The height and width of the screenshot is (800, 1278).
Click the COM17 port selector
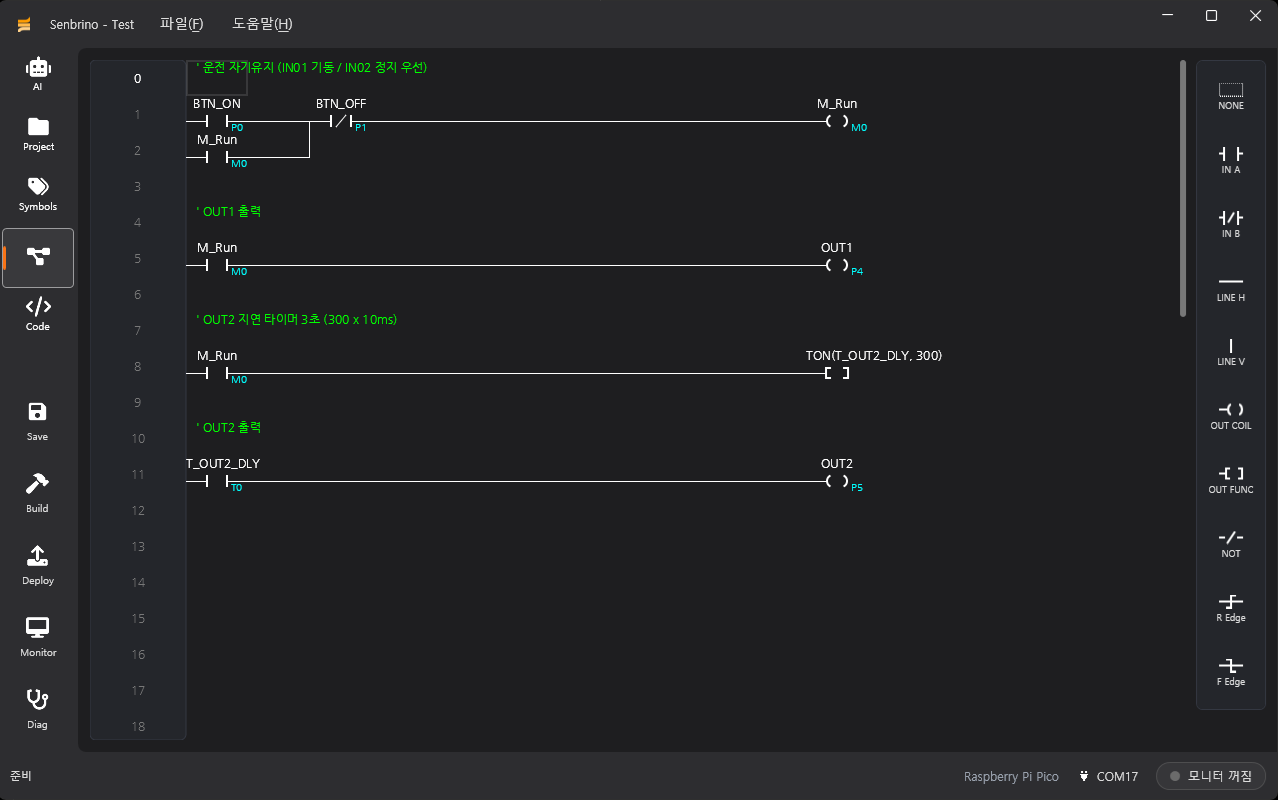point(1108,777)
